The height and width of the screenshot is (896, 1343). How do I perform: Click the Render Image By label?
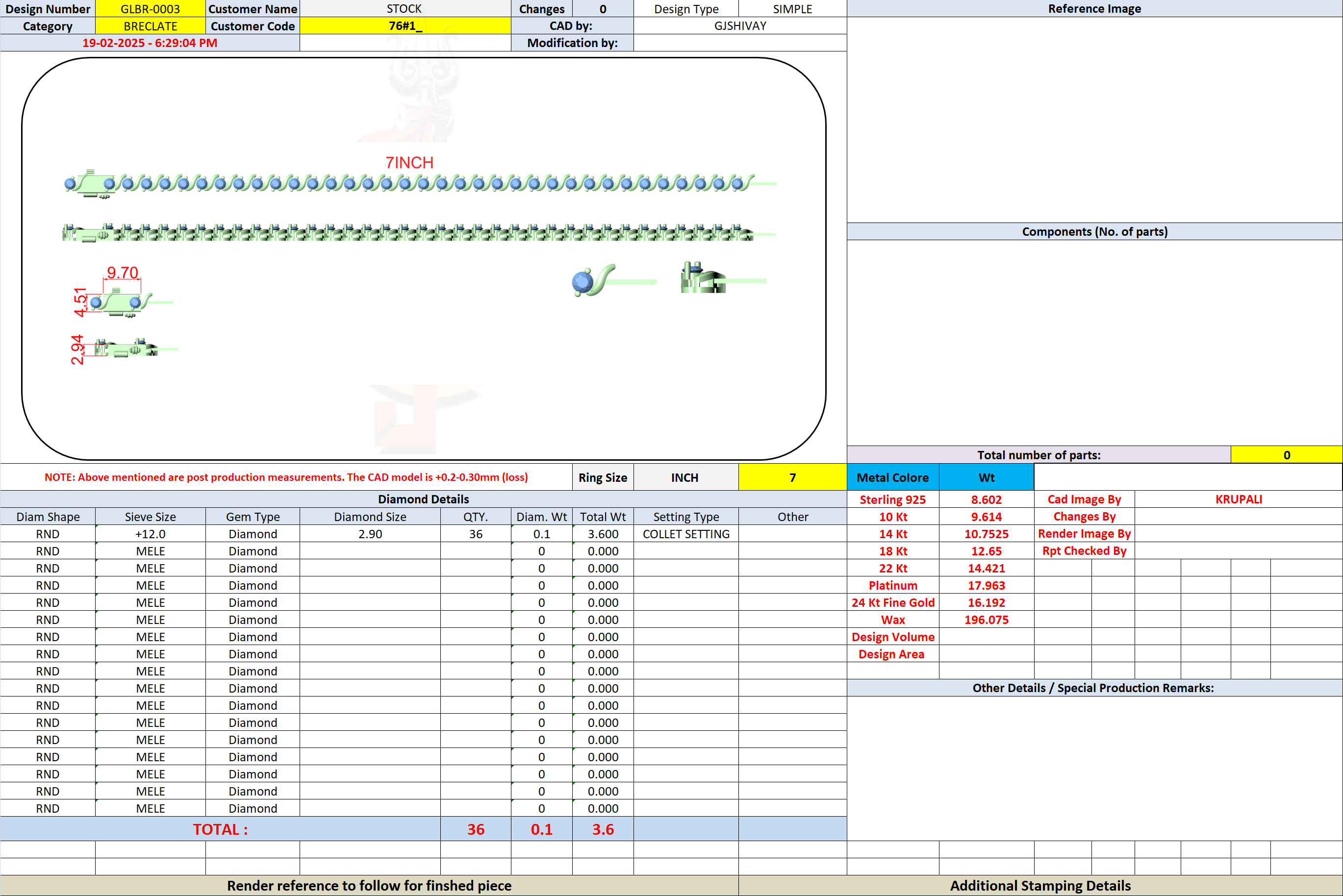coord(1084,534)
